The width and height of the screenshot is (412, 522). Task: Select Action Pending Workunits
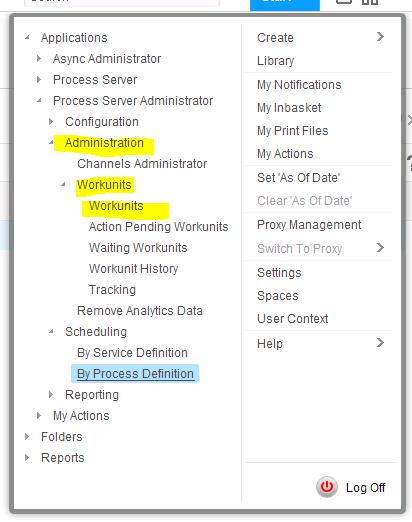coord(158,227)
